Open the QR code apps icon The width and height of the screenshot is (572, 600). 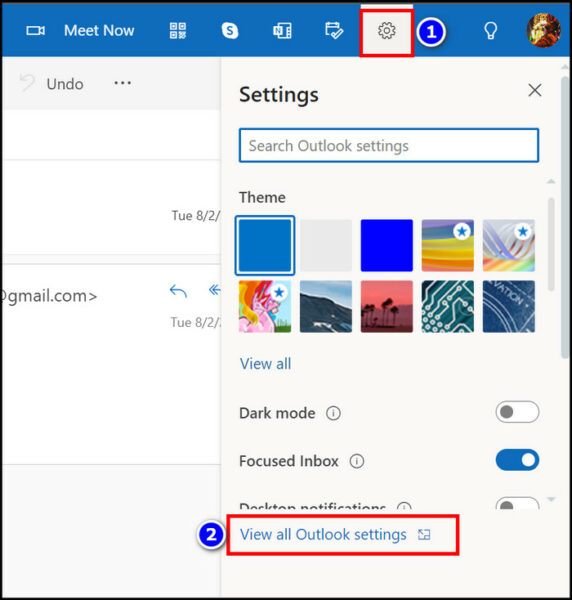click(178, 30)
